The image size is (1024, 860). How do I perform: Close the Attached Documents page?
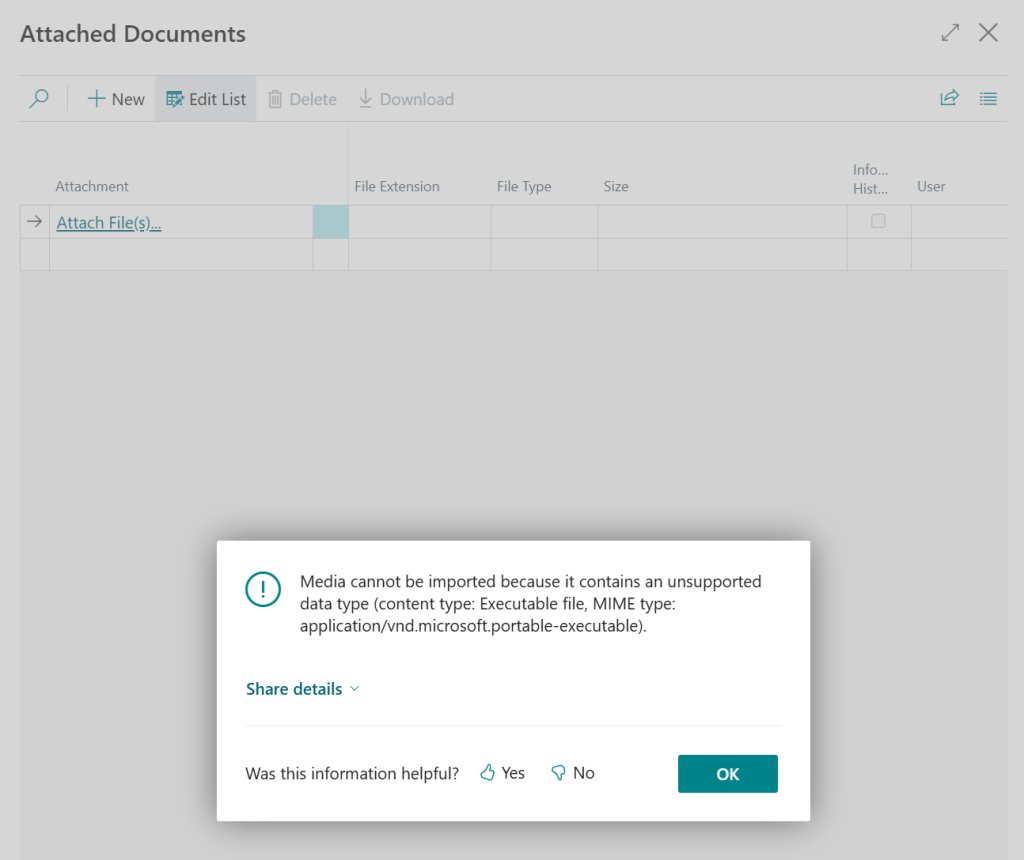click(988, 33)
